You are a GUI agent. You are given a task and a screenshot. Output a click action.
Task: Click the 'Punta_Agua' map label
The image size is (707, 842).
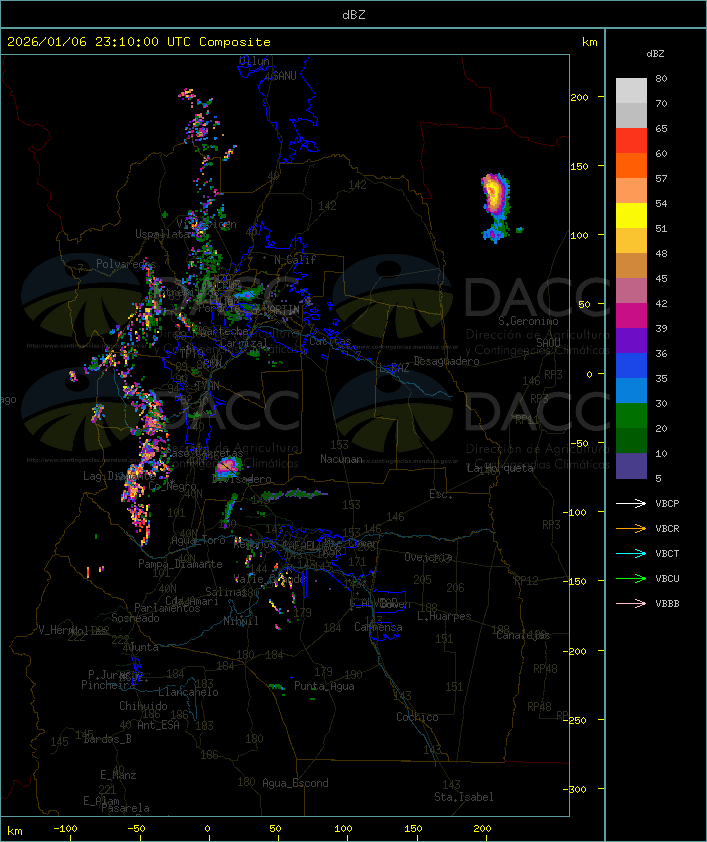pos(324,686)
